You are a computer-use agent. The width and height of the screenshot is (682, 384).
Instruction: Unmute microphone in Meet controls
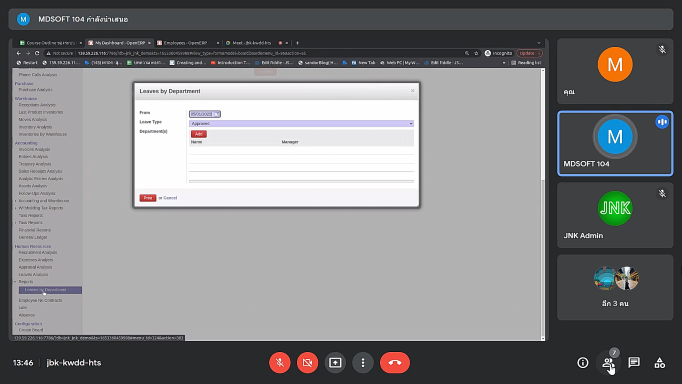(280, 362)
